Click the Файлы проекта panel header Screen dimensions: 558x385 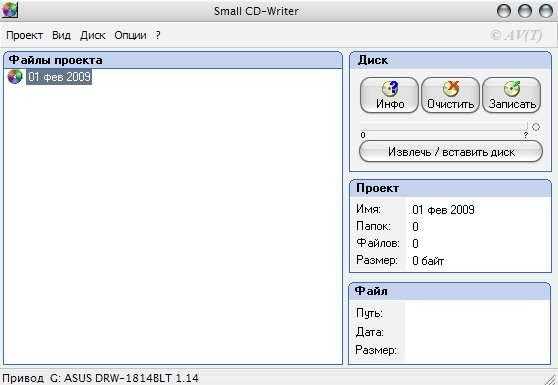coord(173,60)
